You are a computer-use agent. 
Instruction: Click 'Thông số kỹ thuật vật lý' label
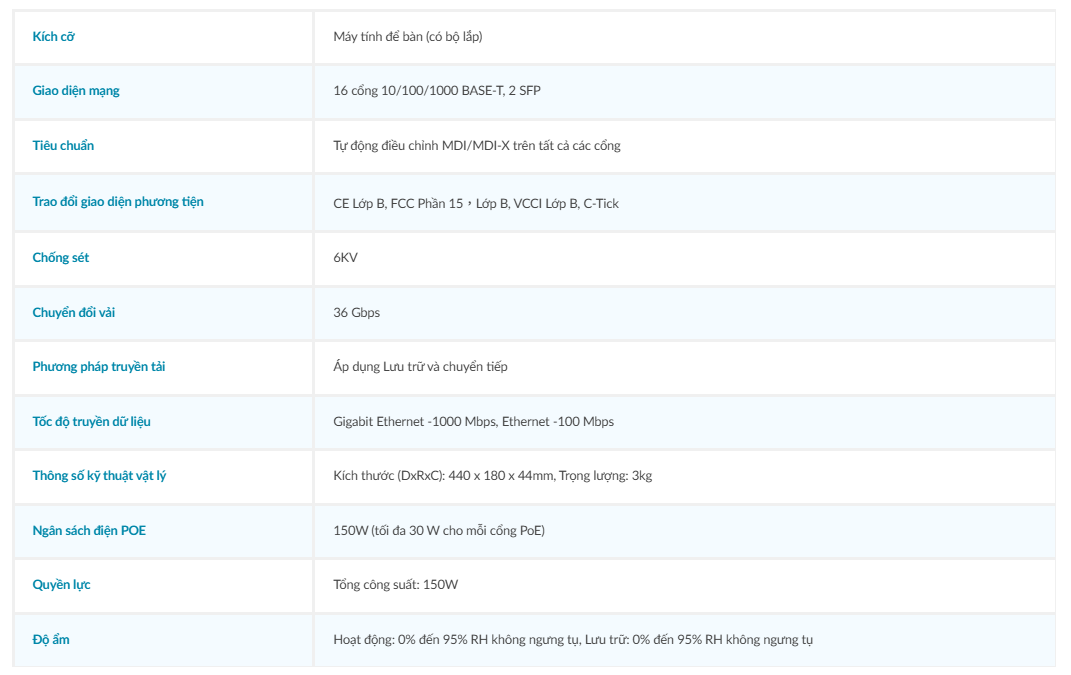pos(99,476)
